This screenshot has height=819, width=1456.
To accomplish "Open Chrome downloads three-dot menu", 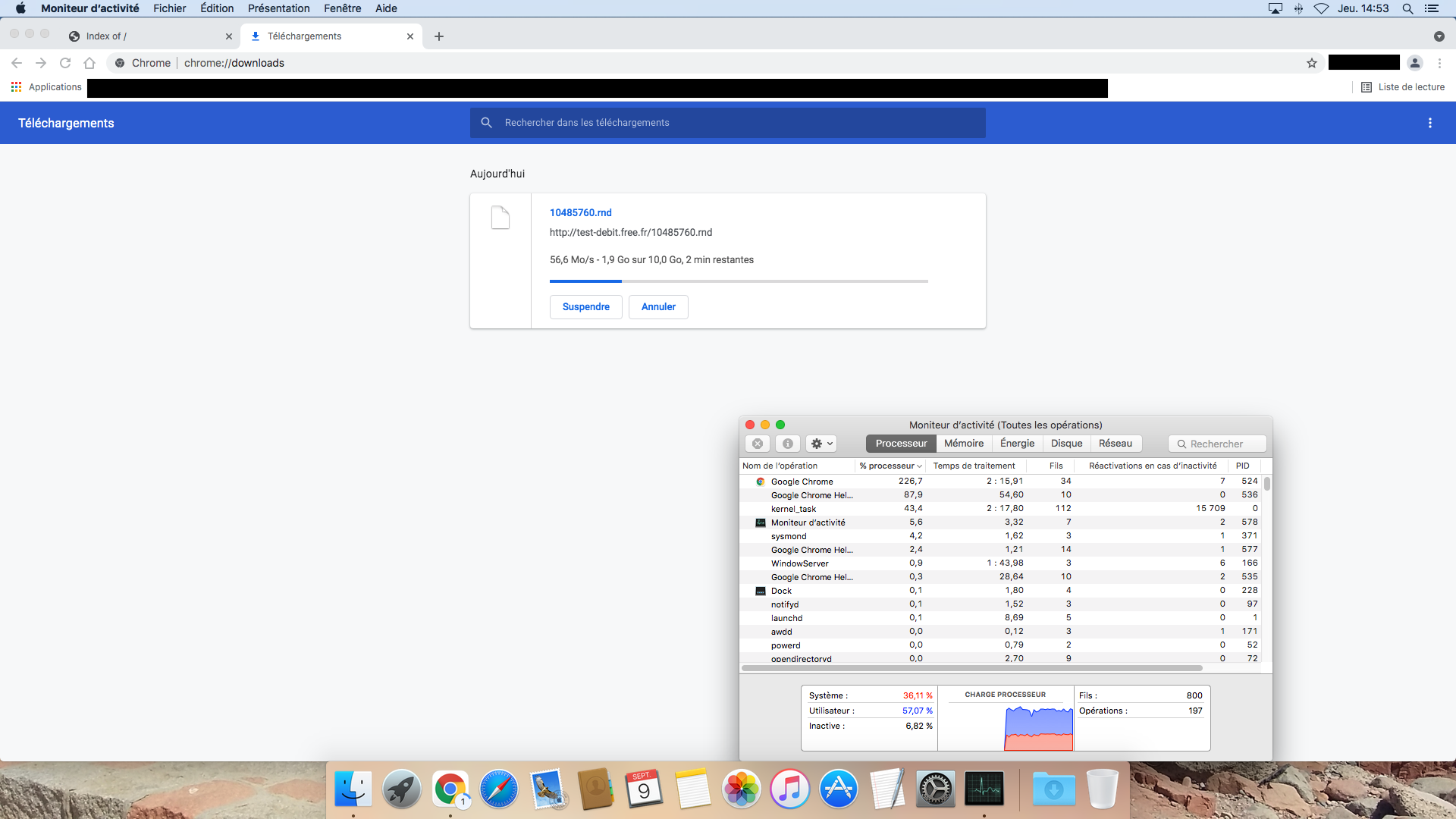I will pyautogui.click(x=1429, y=123).
